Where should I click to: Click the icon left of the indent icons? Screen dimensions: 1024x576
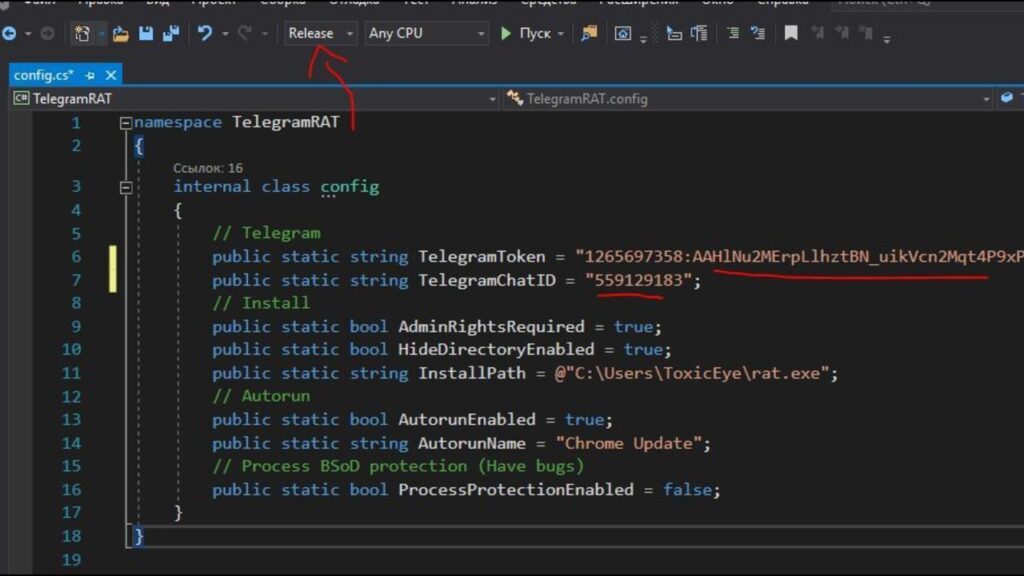pos(674,33)
